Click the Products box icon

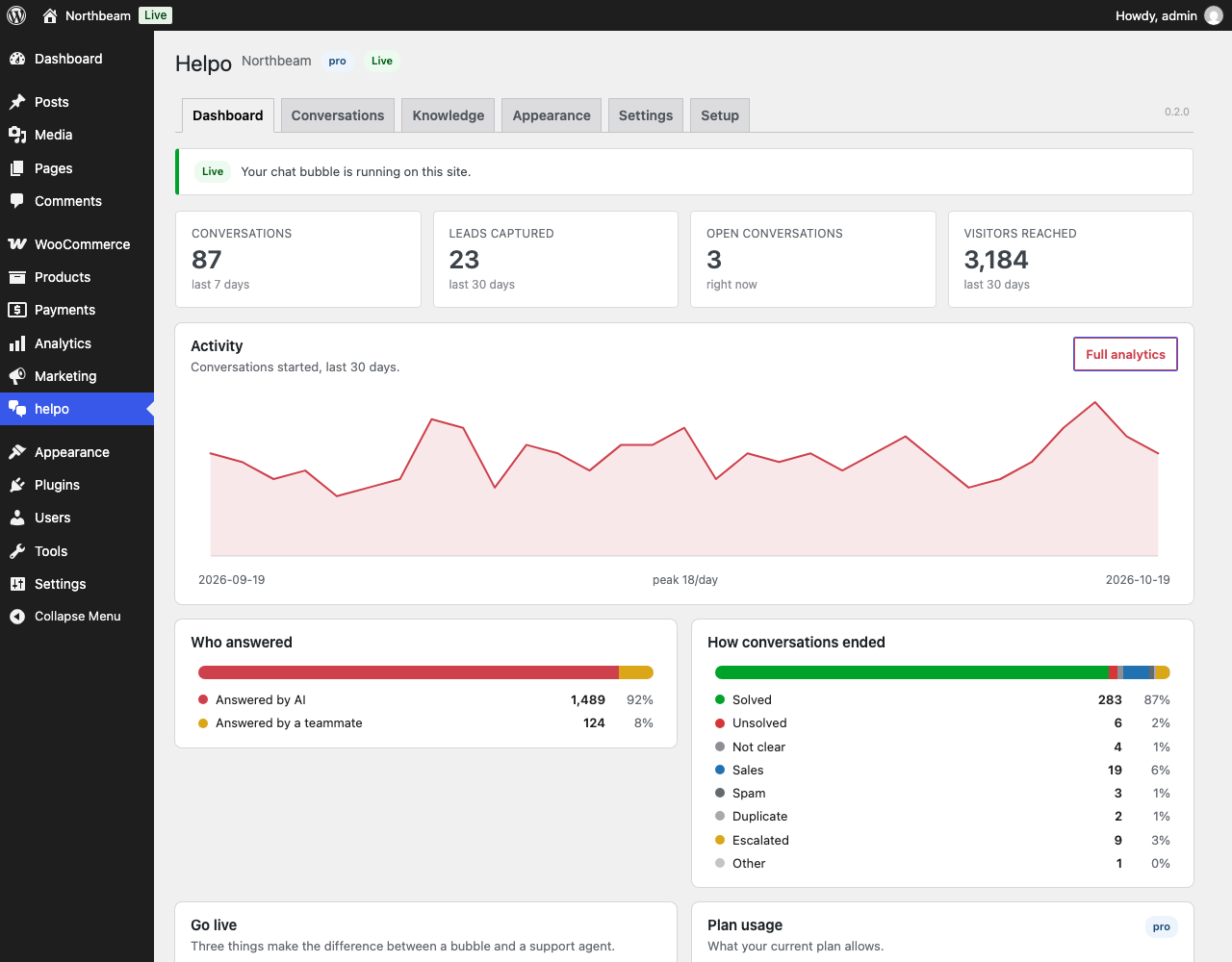17,277
